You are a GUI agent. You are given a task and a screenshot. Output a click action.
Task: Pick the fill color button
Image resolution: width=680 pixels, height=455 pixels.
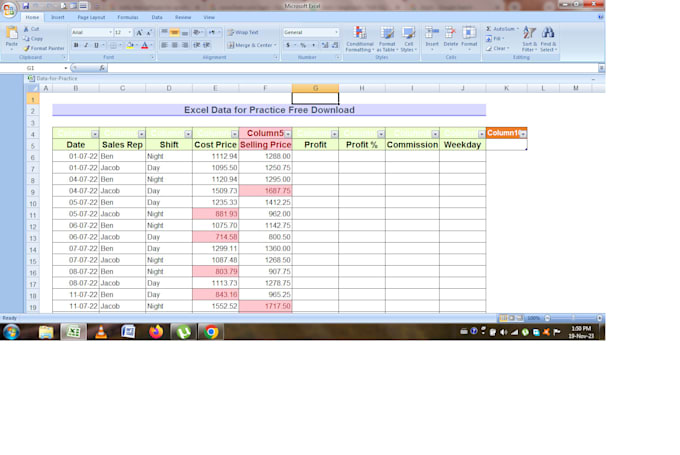pyautogui.click(x=130, y=45)
